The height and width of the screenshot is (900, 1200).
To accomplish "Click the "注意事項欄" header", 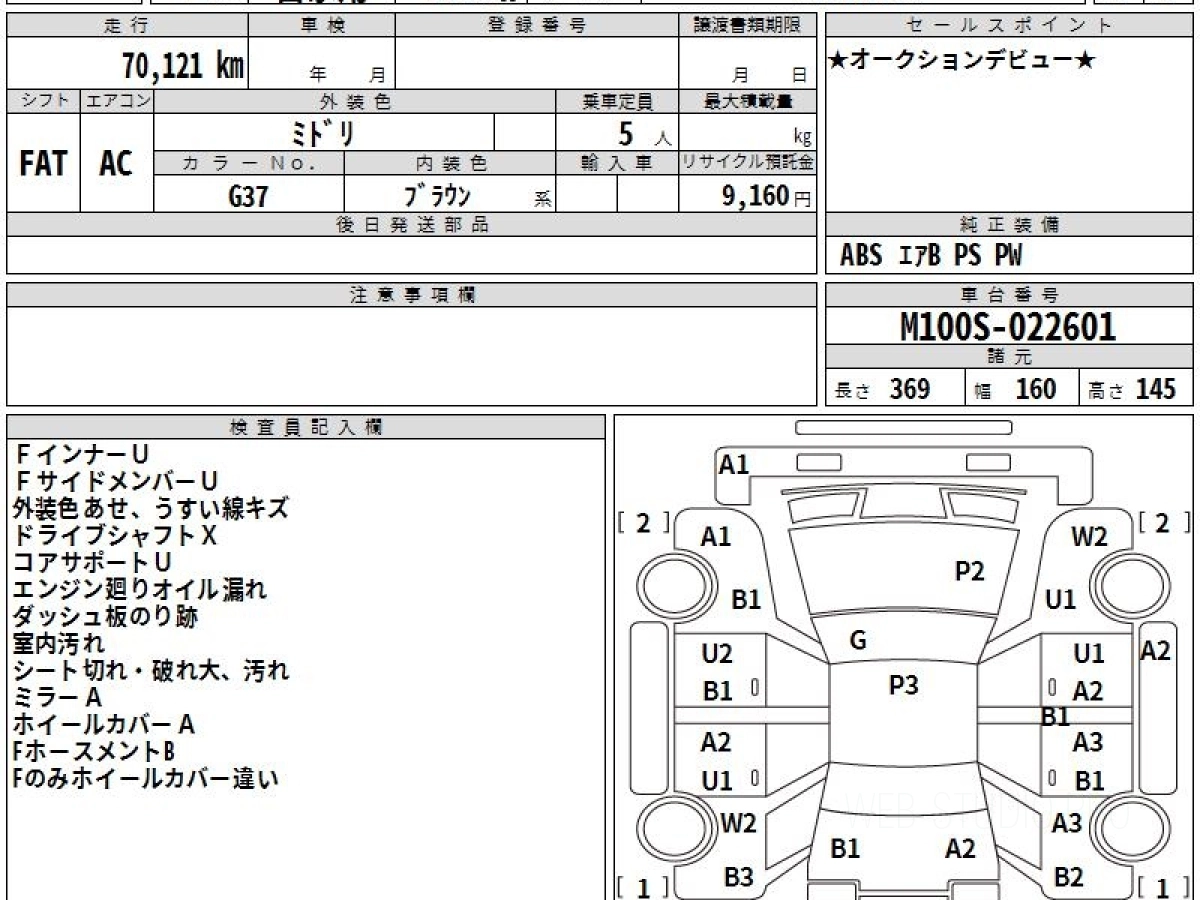I will [411, 295].
